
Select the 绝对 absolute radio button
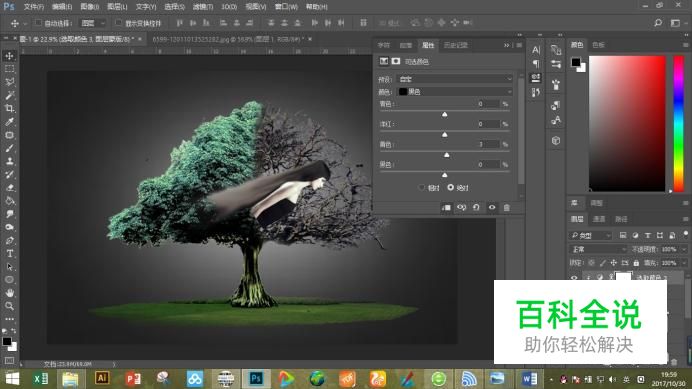point(451,188)
